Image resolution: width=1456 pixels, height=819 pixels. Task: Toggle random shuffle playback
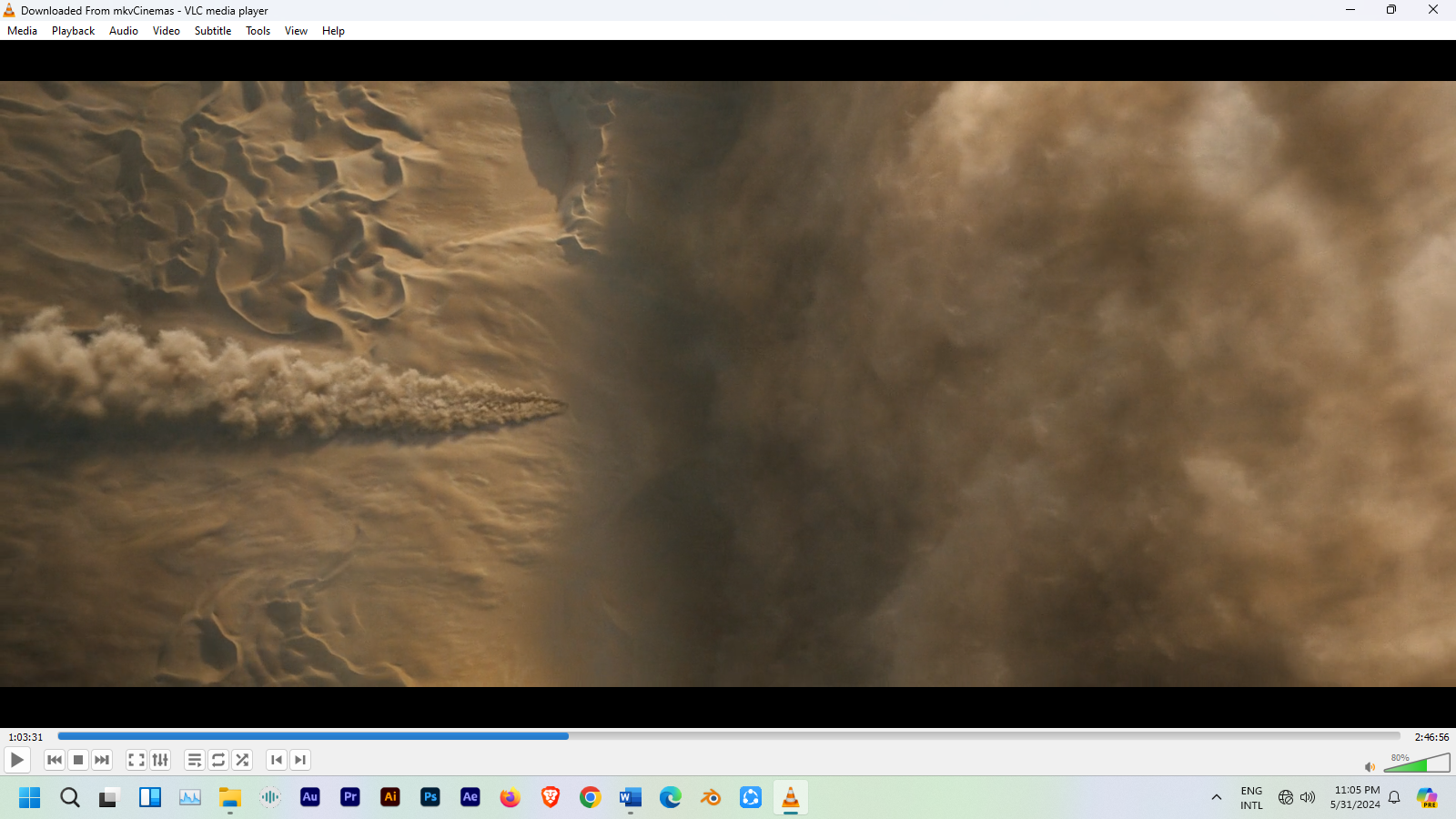point(242,760)
